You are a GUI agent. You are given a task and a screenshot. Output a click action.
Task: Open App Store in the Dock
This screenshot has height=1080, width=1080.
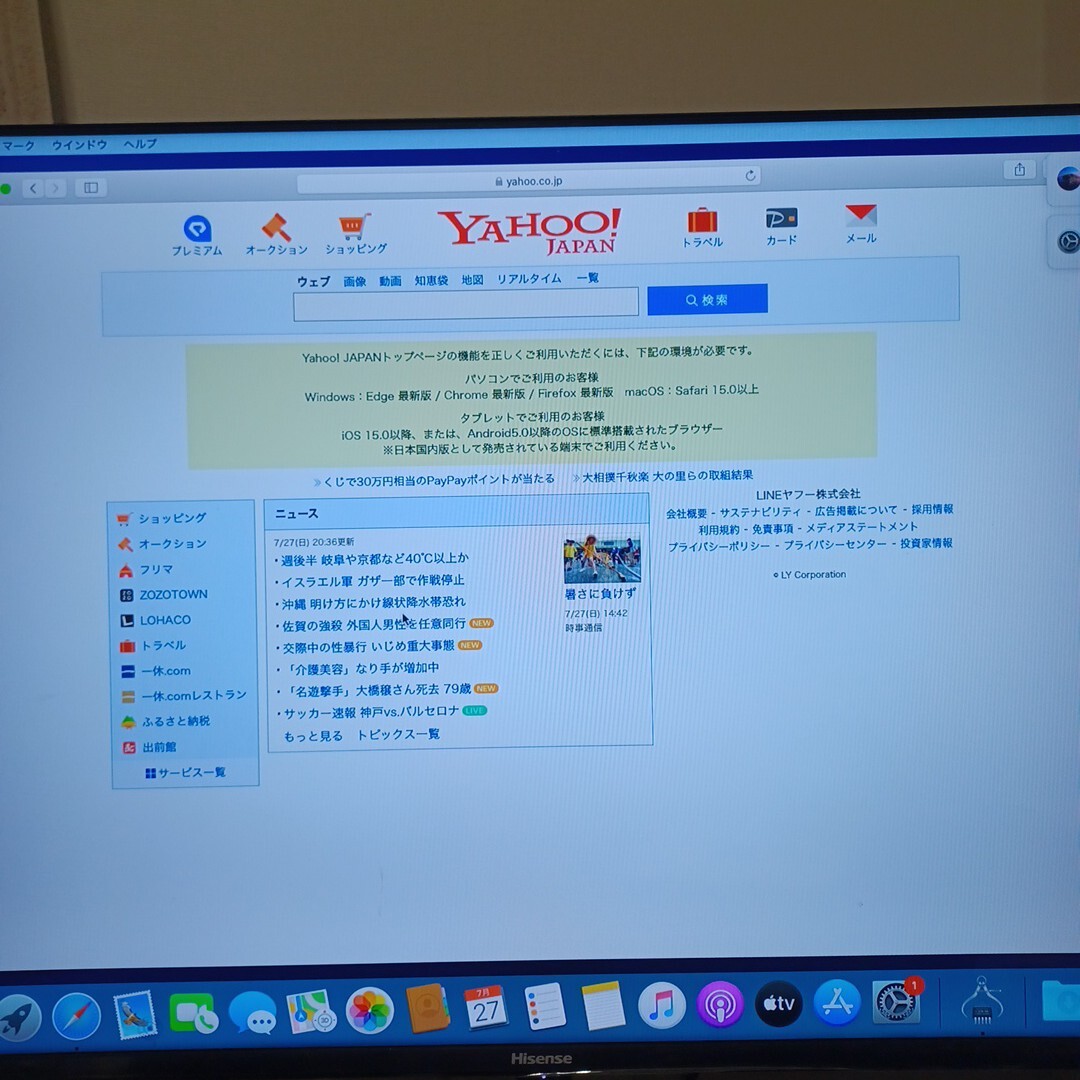[x=837, y=1003]
